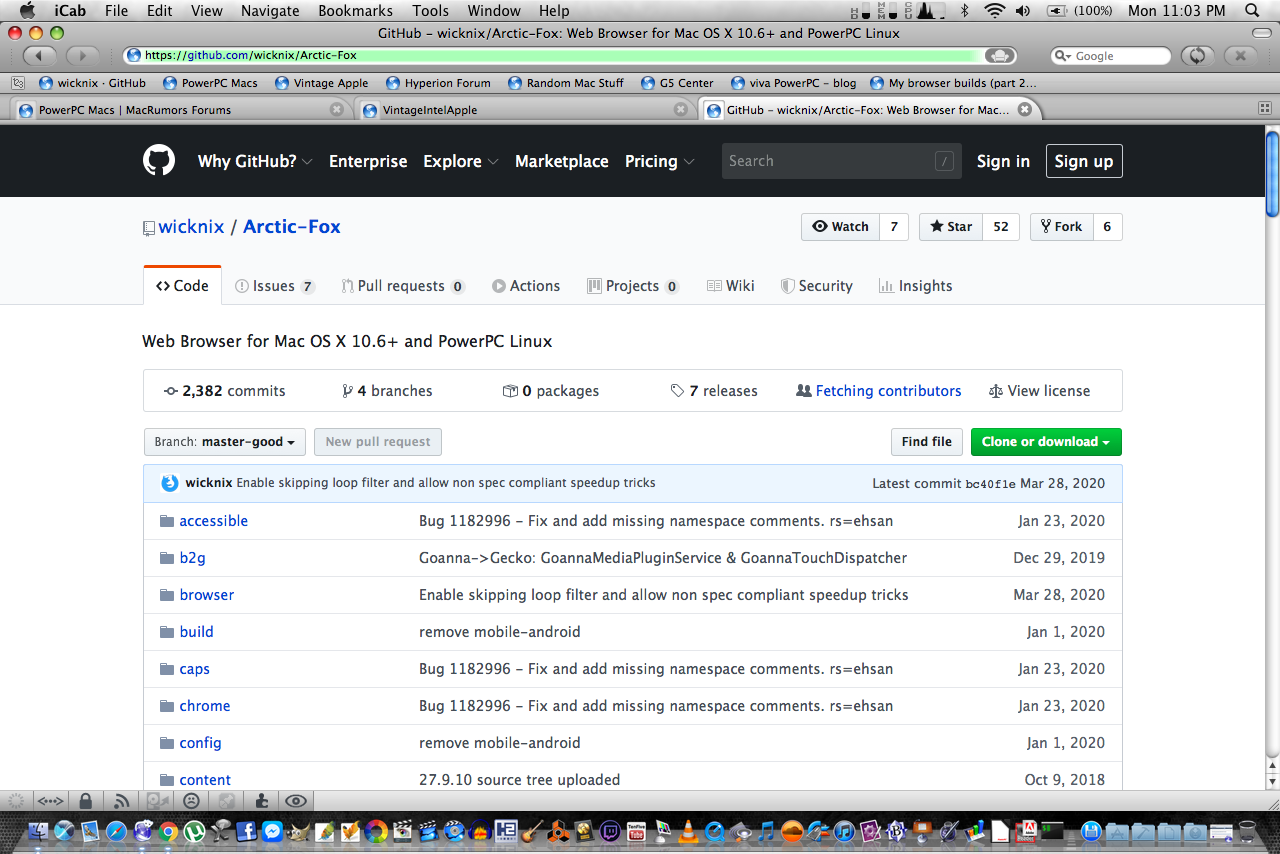Open GIMP from the dock
The image size is (1280, 854).
299,831
